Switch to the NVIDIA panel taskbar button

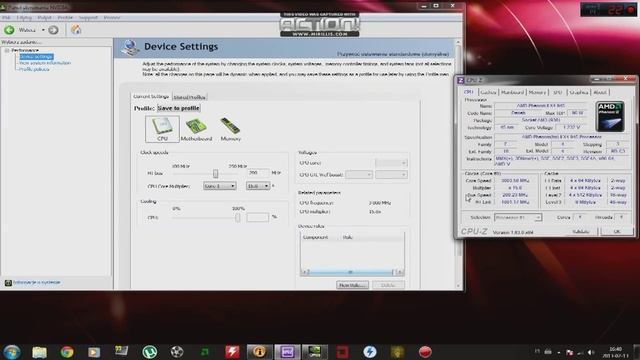pyautogui.click(x=314, y=352)
